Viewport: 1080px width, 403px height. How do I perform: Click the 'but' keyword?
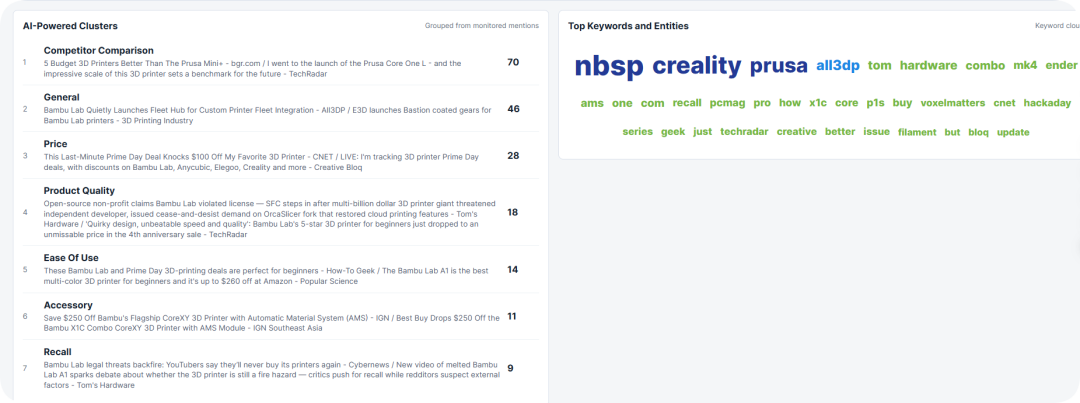point(953,132)
